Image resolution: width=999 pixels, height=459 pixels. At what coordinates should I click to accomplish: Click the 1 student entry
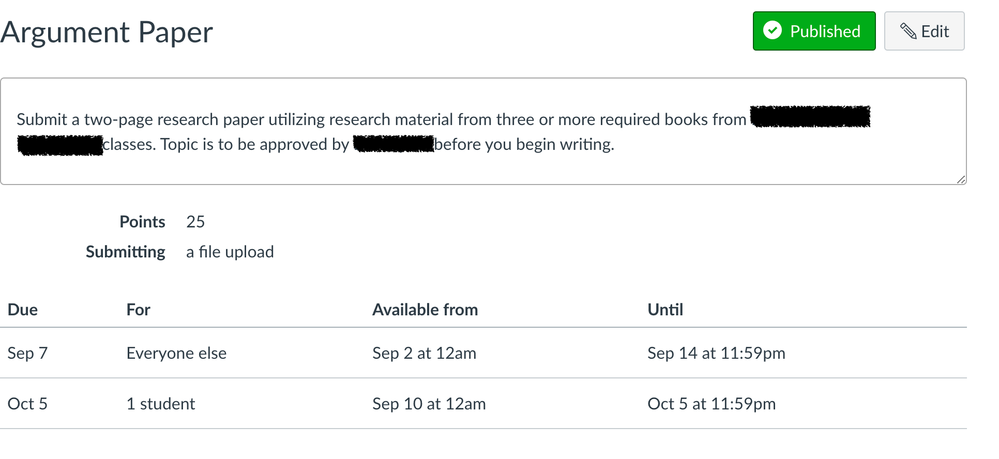160,404
